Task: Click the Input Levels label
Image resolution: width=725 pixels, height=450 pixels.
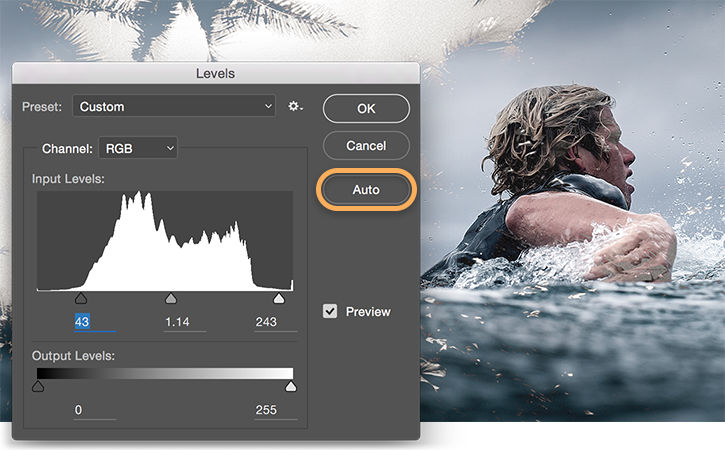Action: tap(68, 179)
